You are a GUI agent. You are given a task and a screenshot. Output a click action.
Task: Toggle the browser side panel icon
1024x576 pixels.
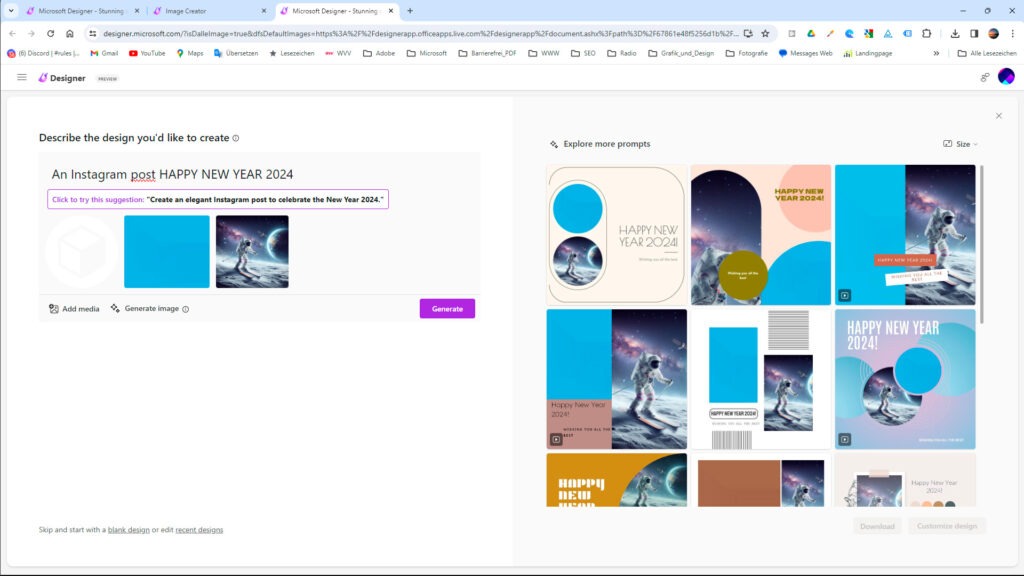[x=974, y=33]
